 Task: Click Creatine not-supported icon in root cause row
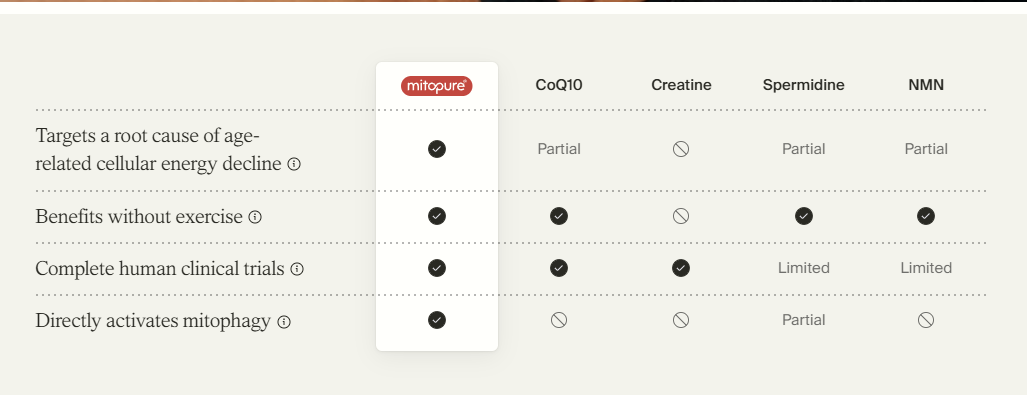681,149
